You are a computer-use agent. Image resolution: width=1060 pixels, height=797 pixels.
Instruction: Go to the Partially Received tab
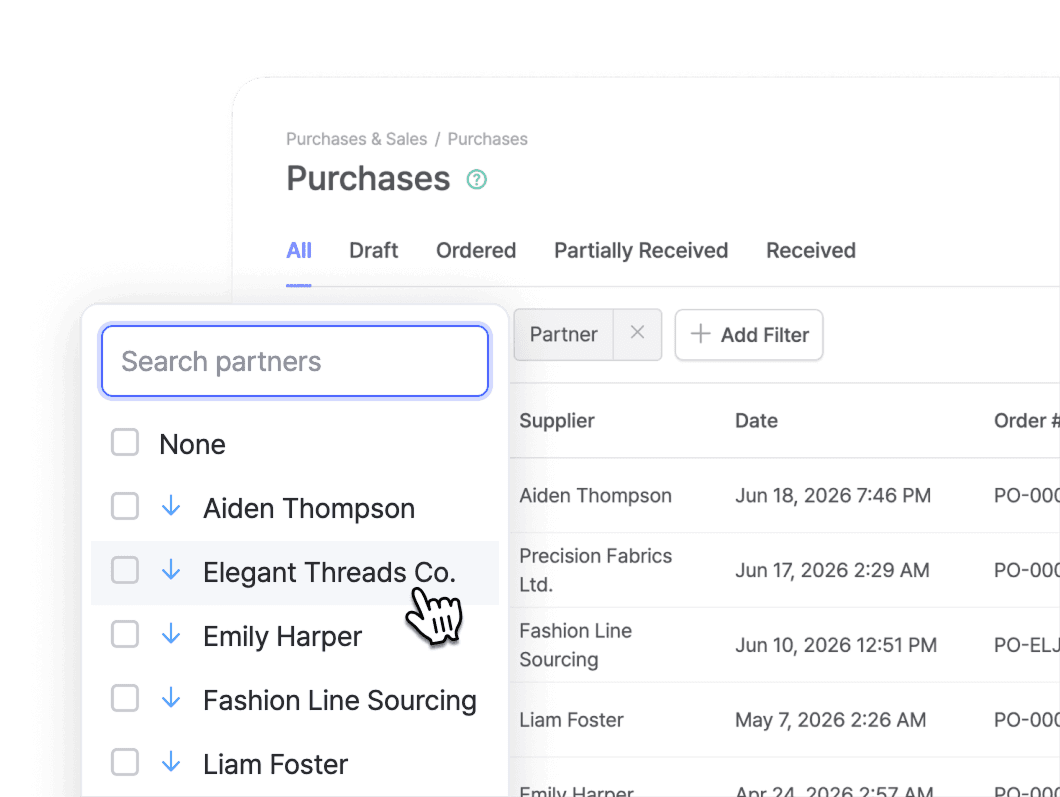(x=641, y=251)
